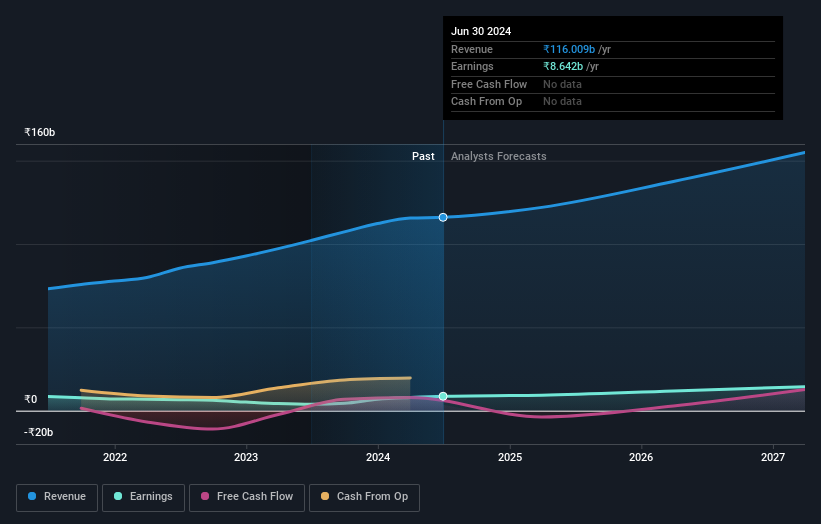Click the -₹20b y-axis label
Viewport: 821px width, 524px height.
click(39, 432)
